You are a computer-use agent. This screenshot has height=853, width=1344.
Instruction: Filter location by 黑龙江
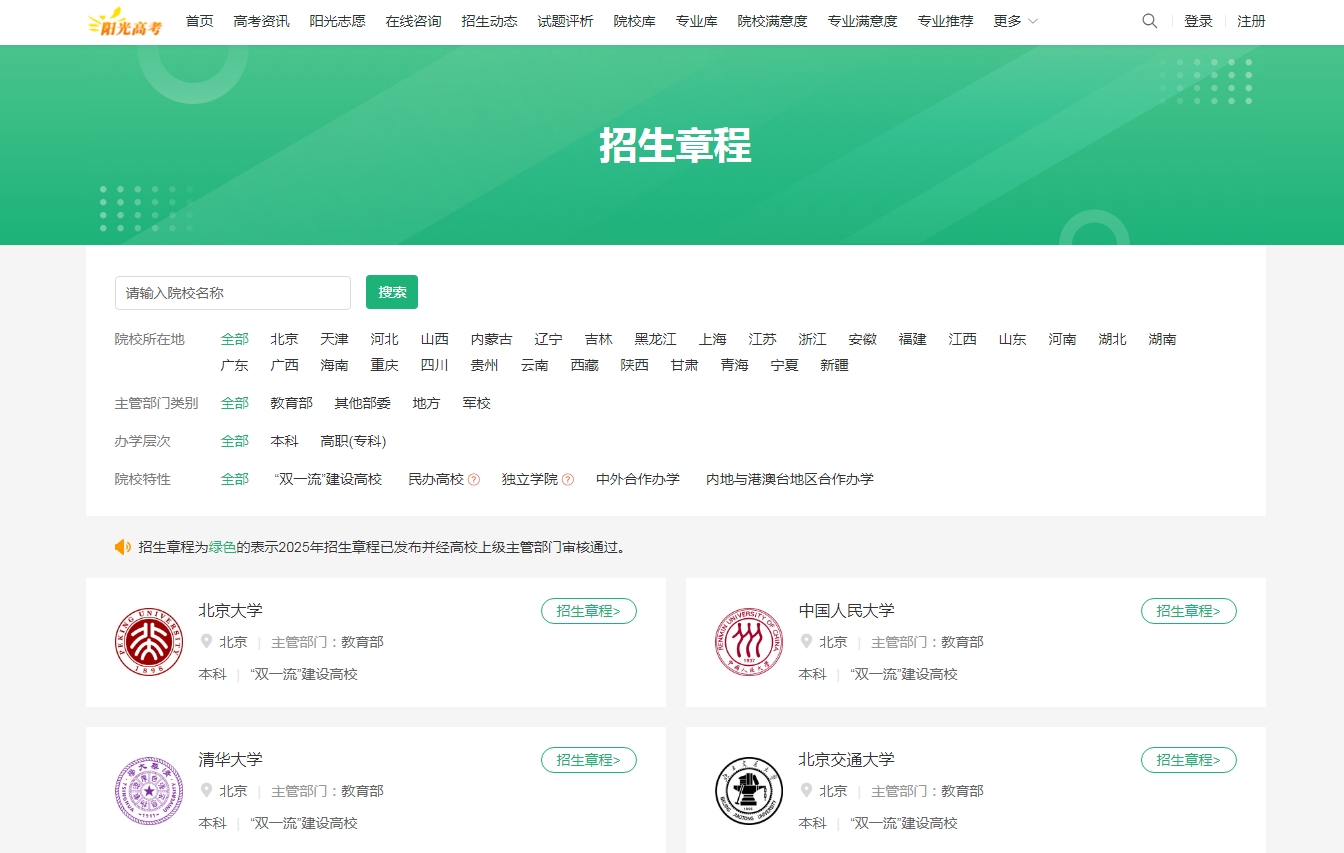pos(656,340)
